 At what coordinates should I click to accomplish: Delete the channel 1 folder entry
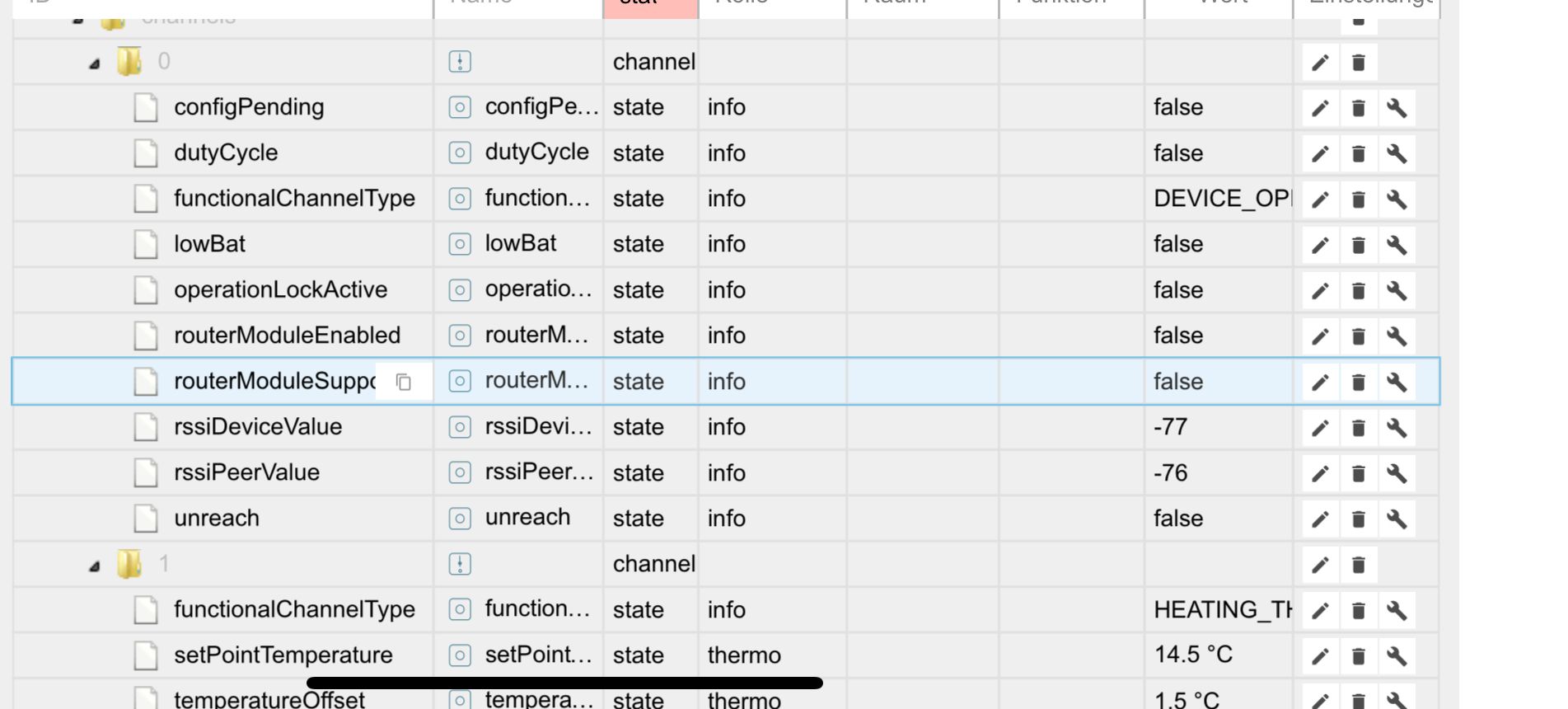pos(1359,565)
